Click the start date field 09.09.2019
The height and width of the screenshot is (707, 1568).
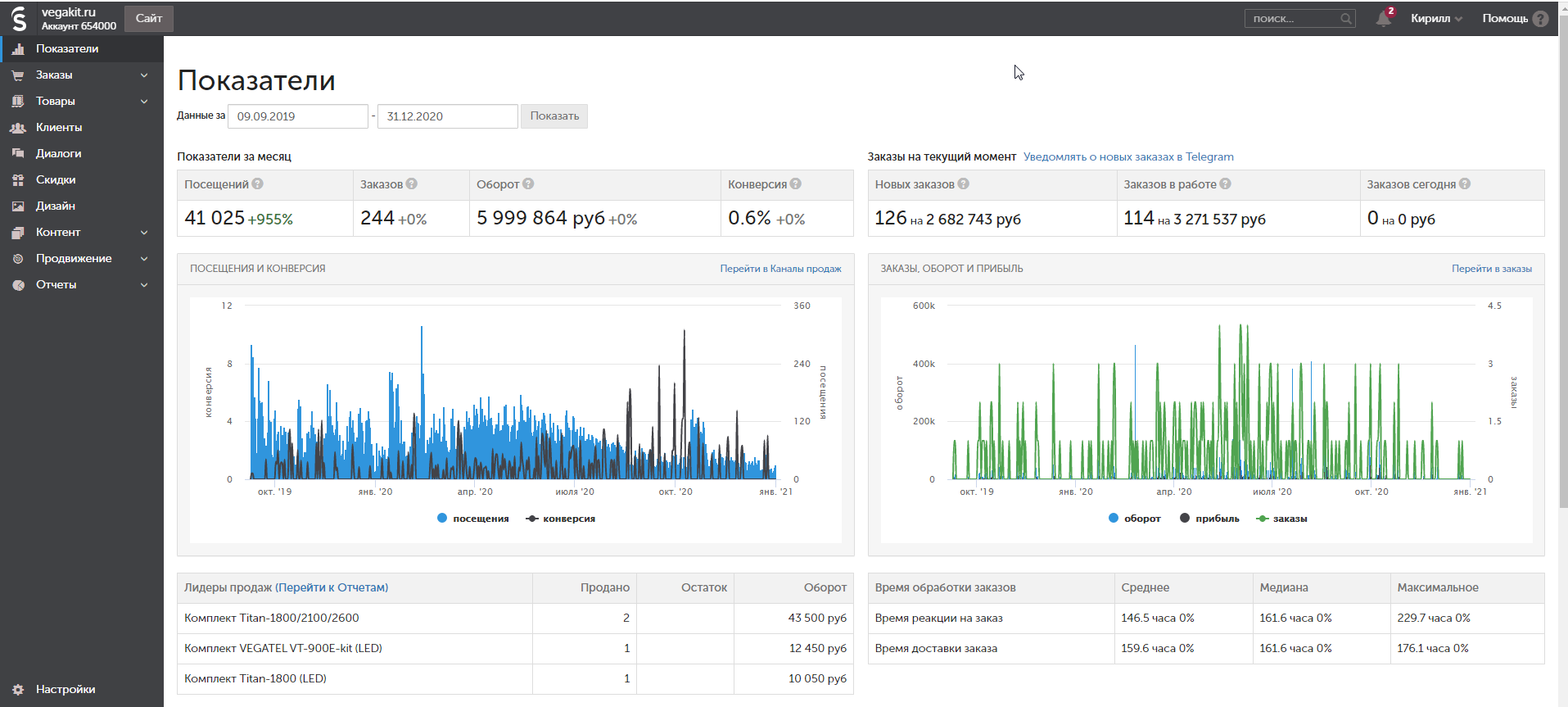297,116
